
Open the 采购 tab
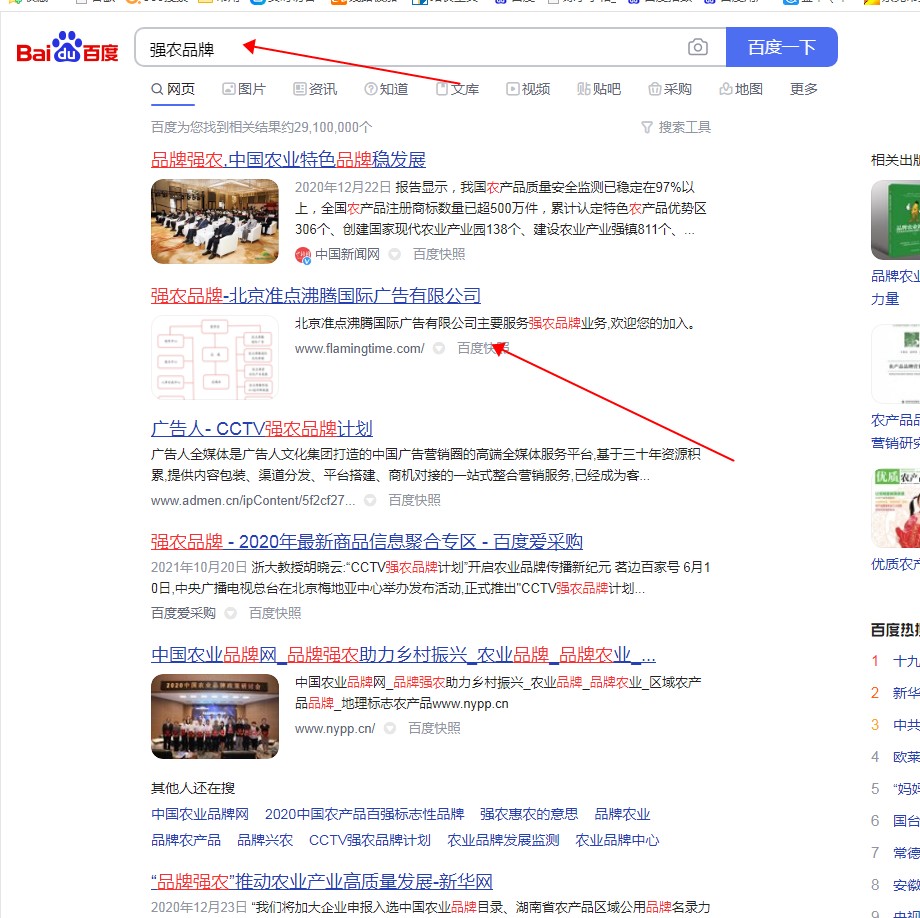point(670,89)
